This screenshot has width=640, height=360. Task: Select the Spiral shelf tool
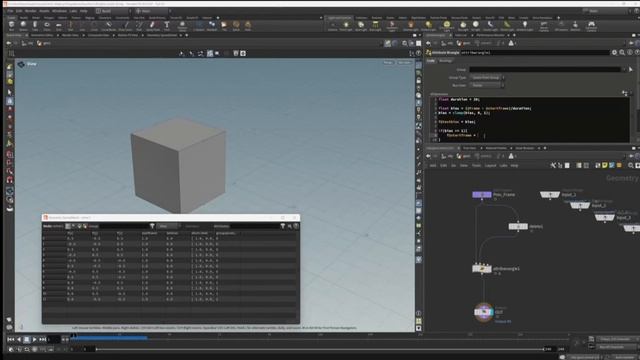pos(236,26)
